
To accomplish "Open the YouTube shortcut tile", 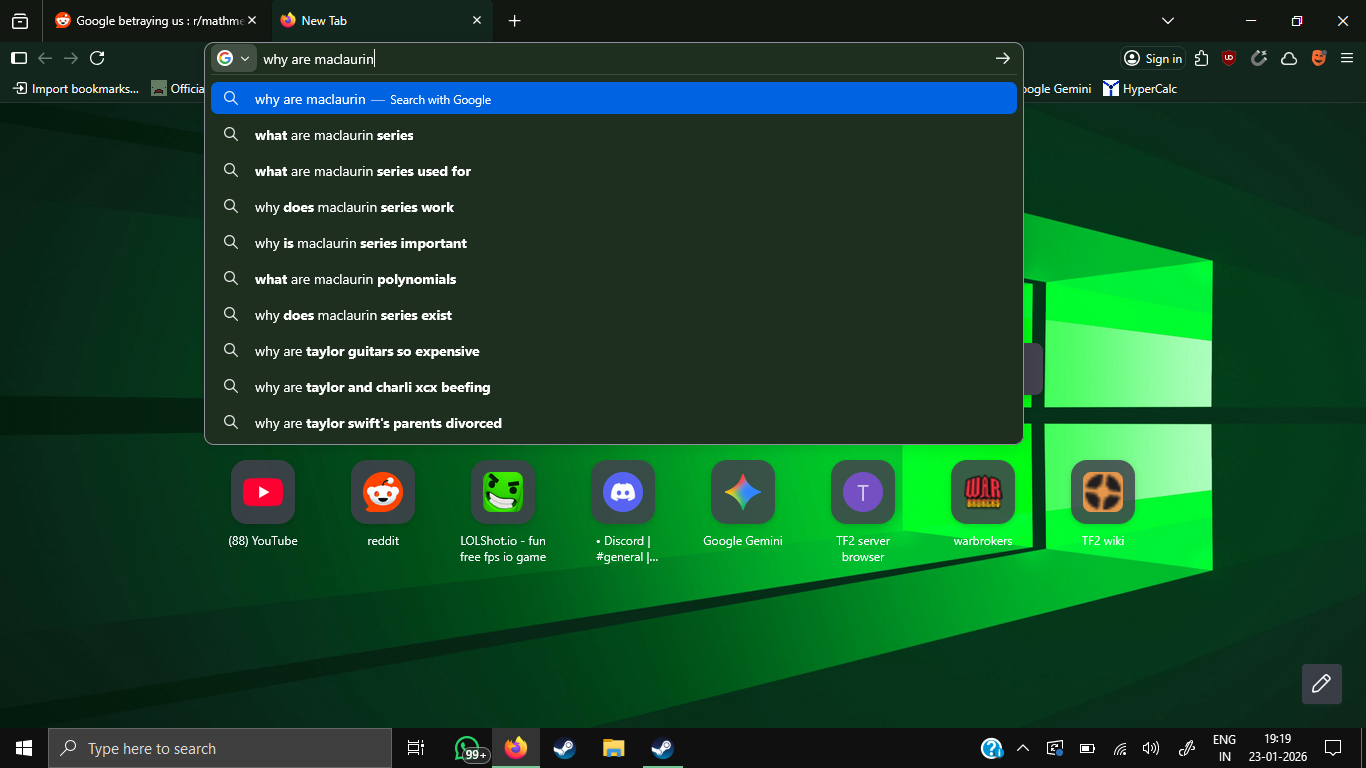I will (x=263, y=492).
